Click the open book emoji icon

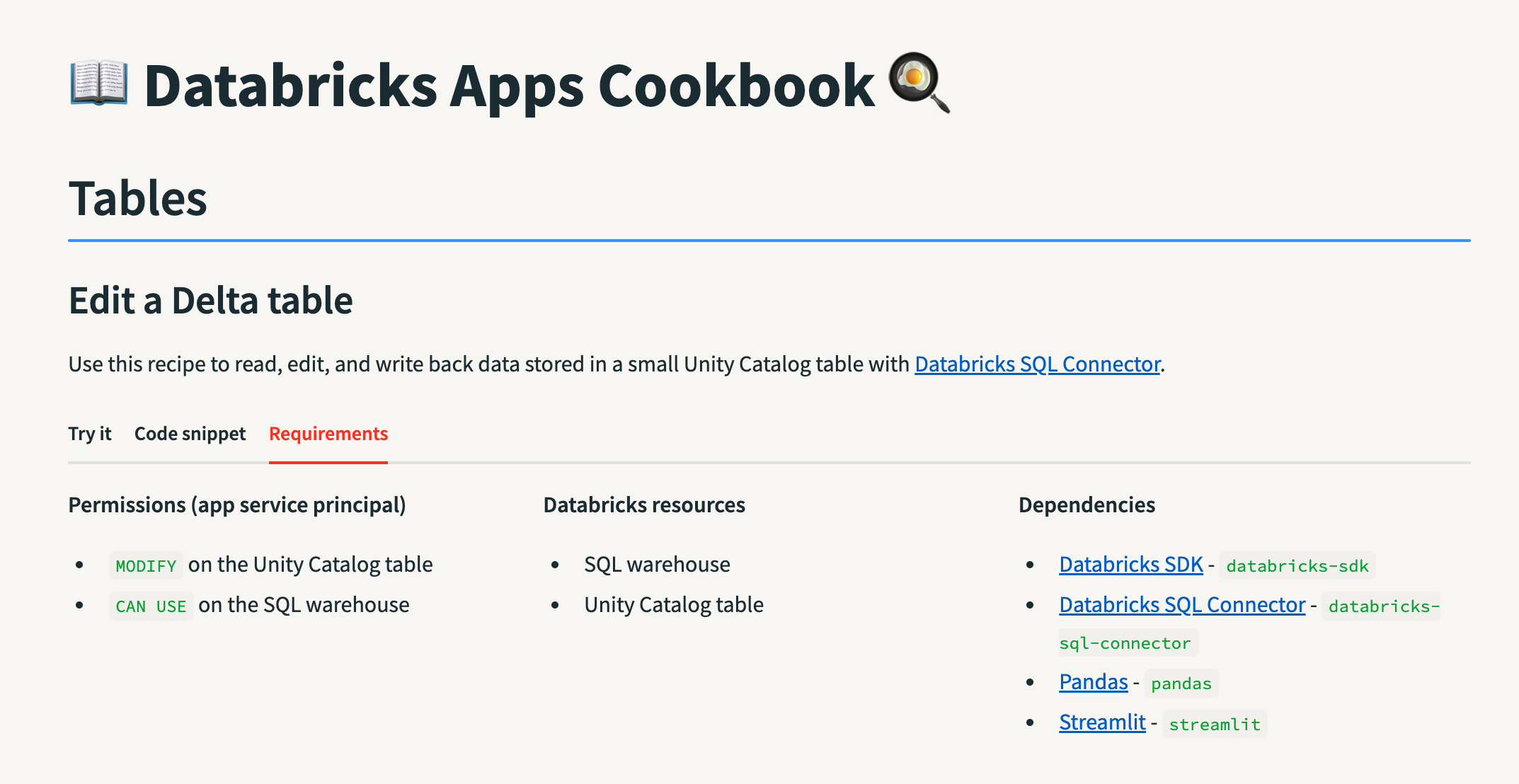click(99, 83)
